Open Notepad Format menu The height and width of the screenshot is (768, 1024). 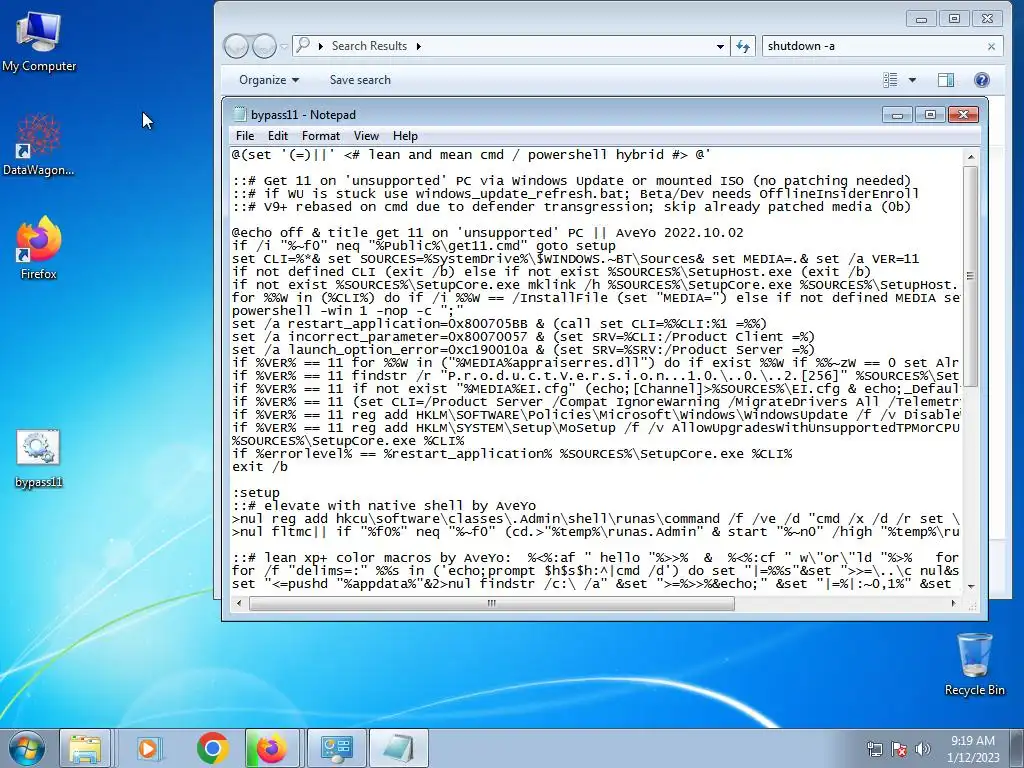pyautogui.click(x=321, y=136)
